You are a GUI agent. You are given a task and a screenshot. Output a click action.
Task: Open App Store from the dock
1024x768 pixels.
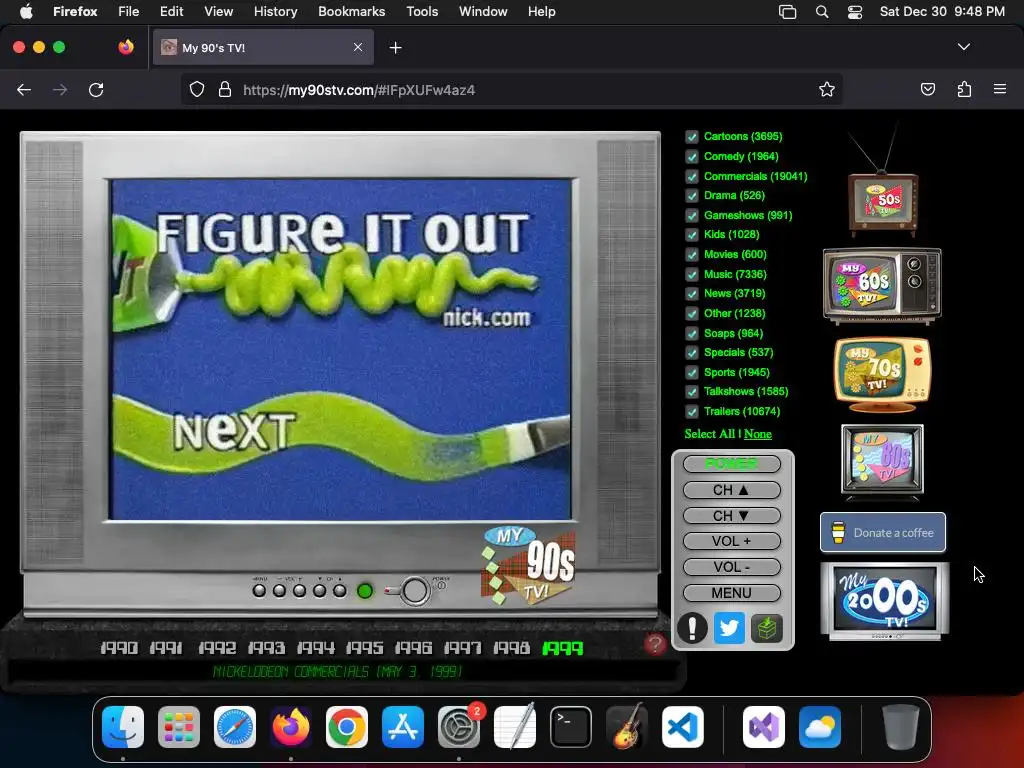pos(403,727)
